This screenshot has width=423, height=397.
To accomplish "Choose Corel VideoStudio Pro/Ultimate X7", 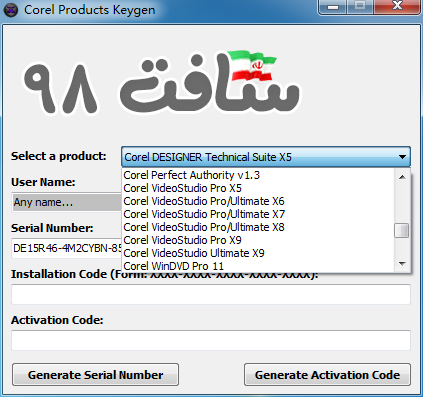I will 259,214.
